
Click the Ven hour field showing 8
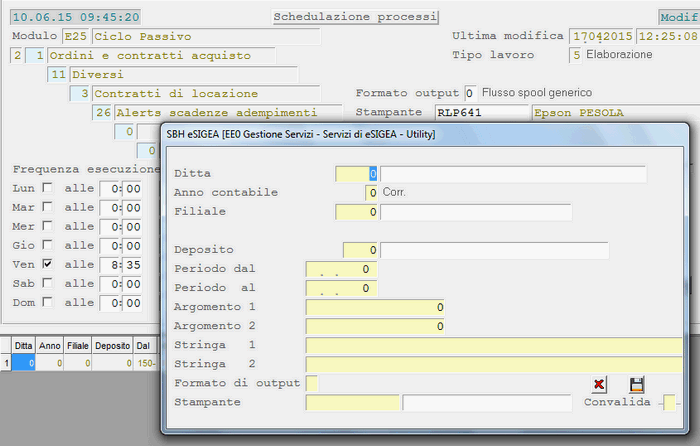point(111,265)
